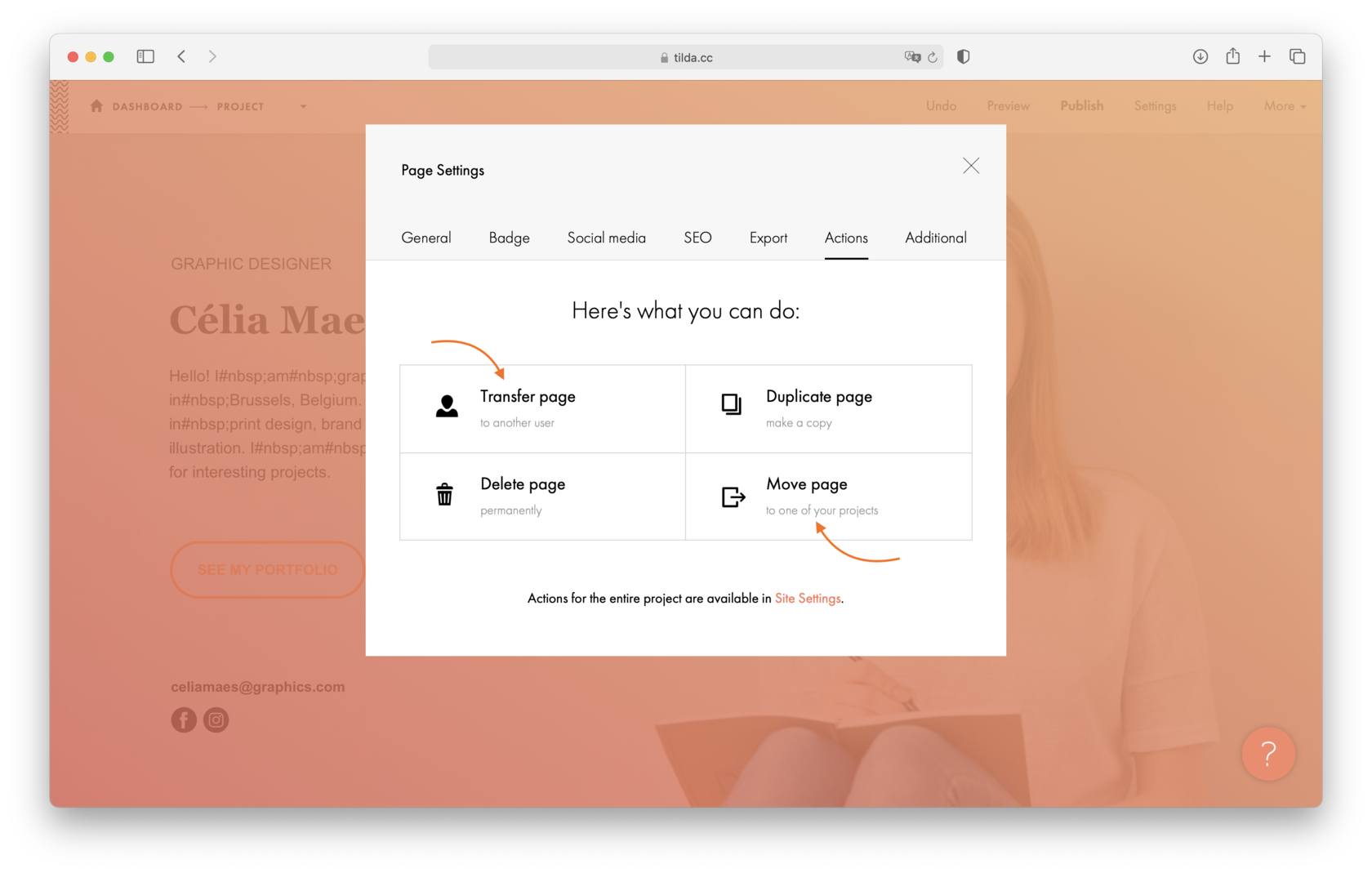Open the Instagram icon on the page

(216, 719)
